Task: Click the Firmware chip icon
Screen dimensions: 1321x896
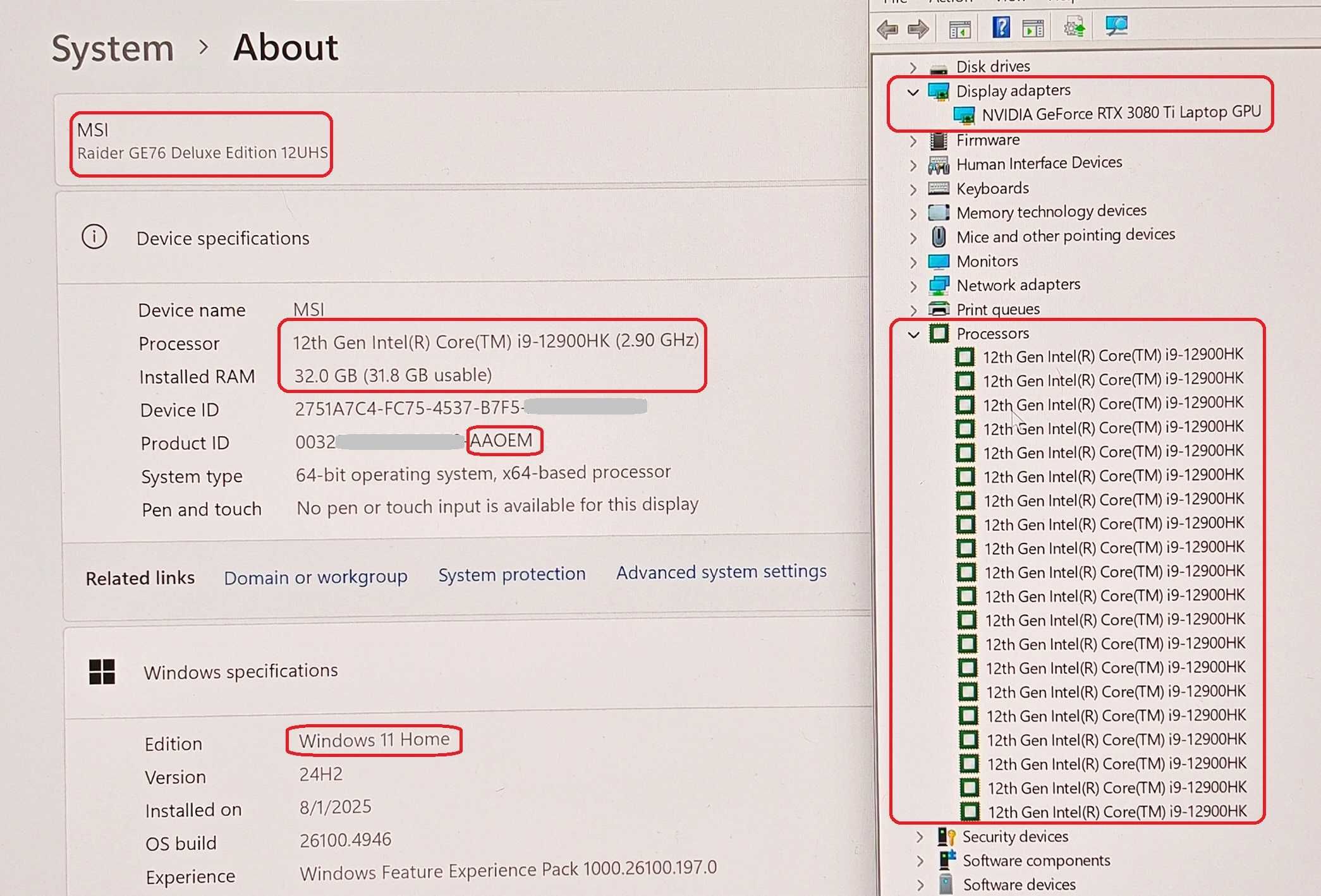Action: coord(939,140)
